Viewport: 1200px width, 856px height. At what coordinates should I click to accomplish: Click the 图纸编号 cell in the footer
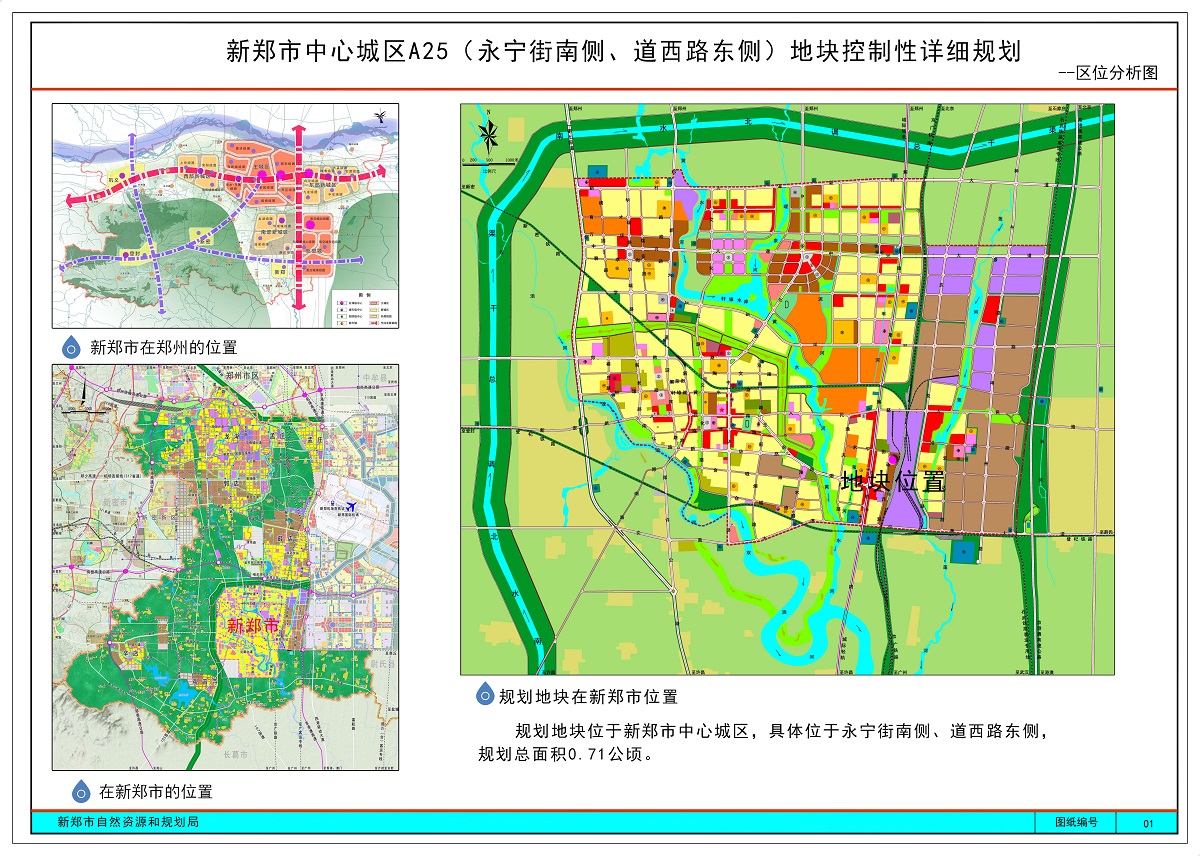tap(1076, 822)
